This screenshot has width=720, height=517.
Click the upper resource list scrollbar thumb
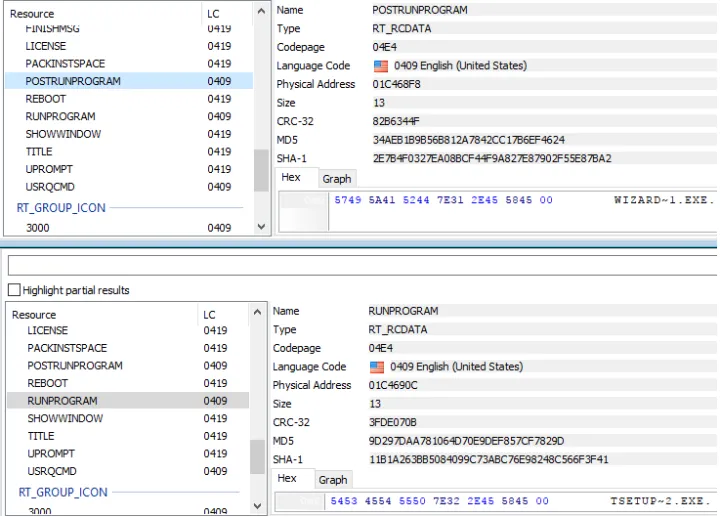(261, 170)
